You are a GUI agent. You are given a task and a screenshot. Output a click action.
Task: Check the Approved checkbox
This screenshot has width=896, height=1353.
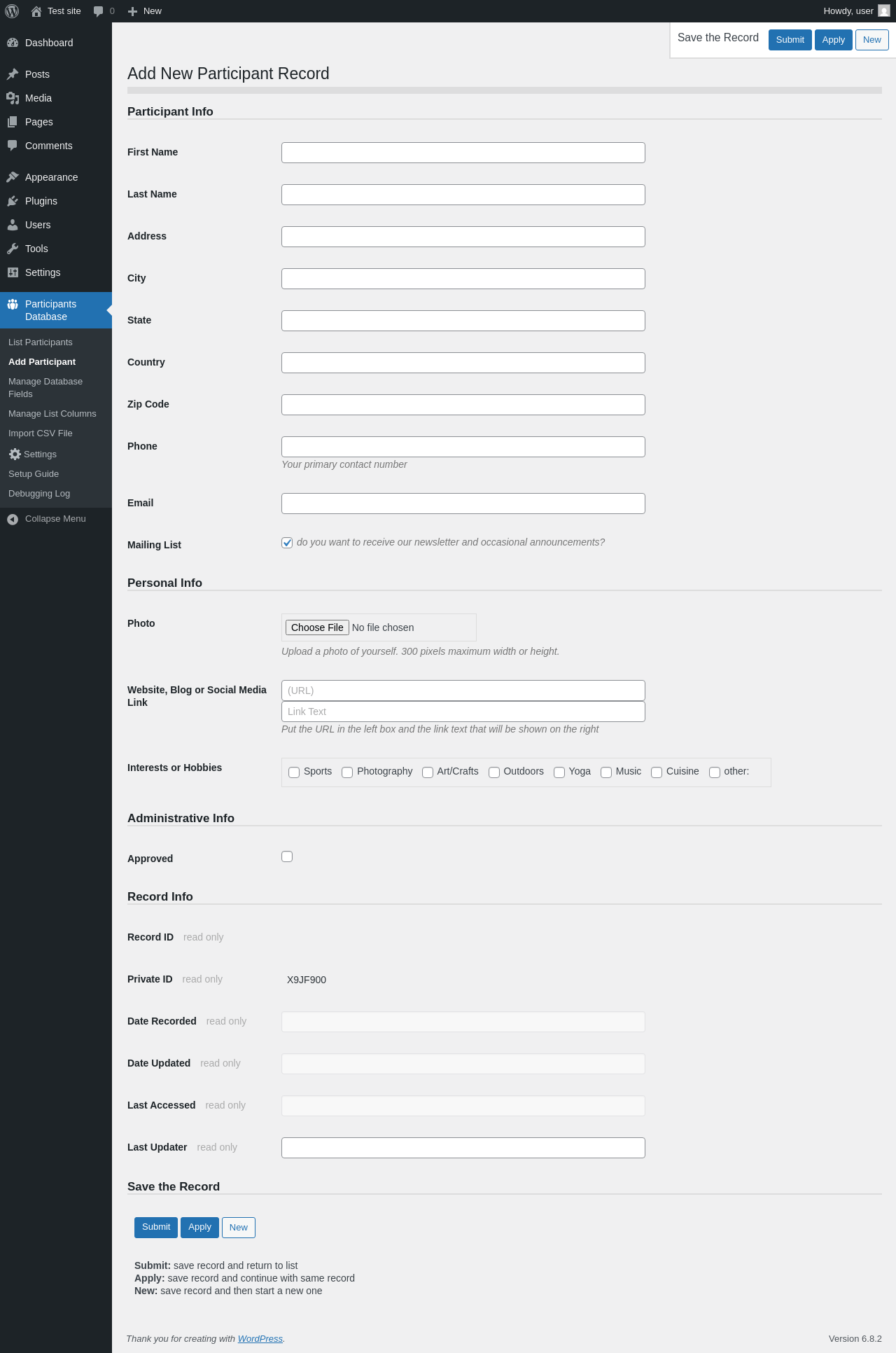click(287, 856)
